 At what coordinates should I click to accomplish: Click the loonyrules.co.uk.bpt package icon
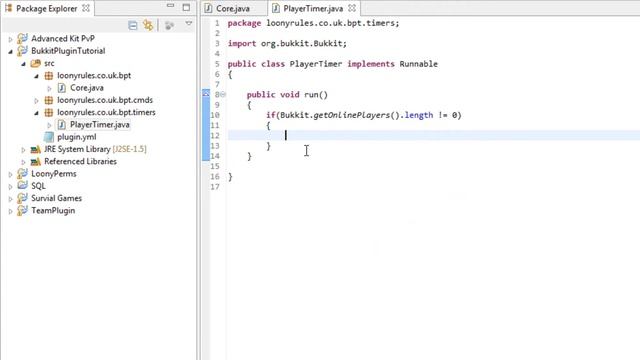point(49,76)
